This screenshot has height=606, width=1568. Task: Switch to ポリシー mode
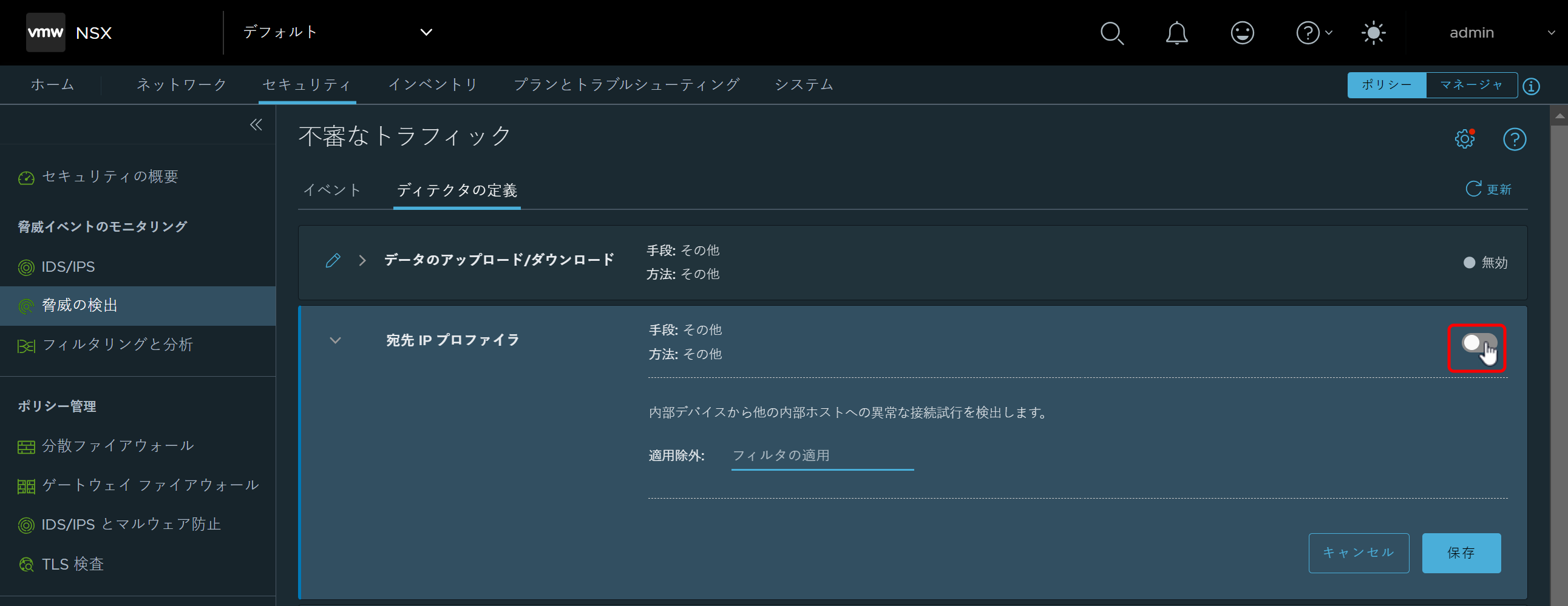1386,85
